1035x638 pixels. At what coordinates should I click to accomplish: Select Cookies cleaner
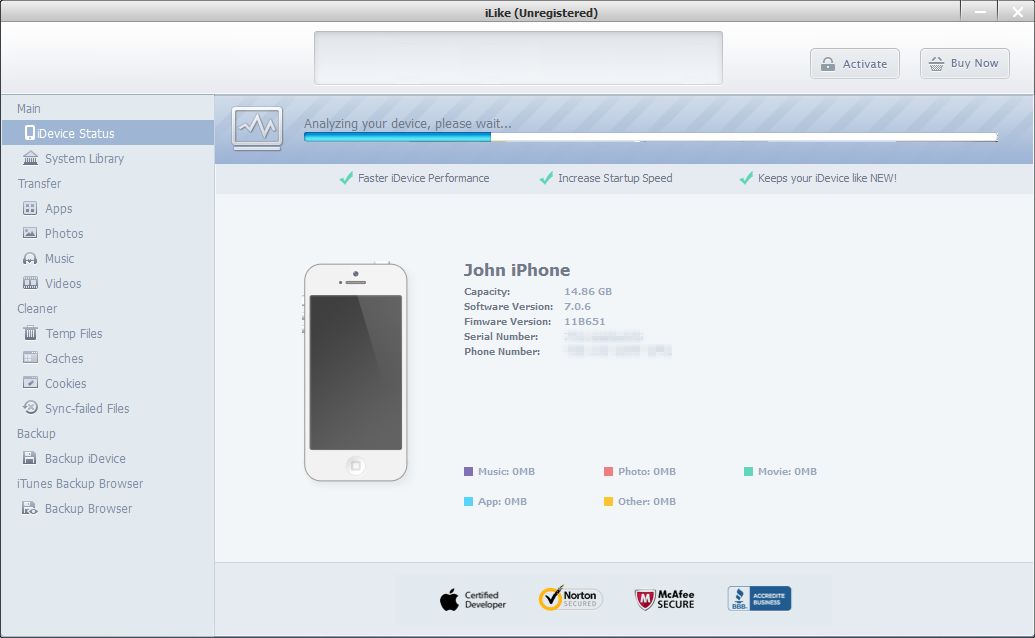coord(108,384)
